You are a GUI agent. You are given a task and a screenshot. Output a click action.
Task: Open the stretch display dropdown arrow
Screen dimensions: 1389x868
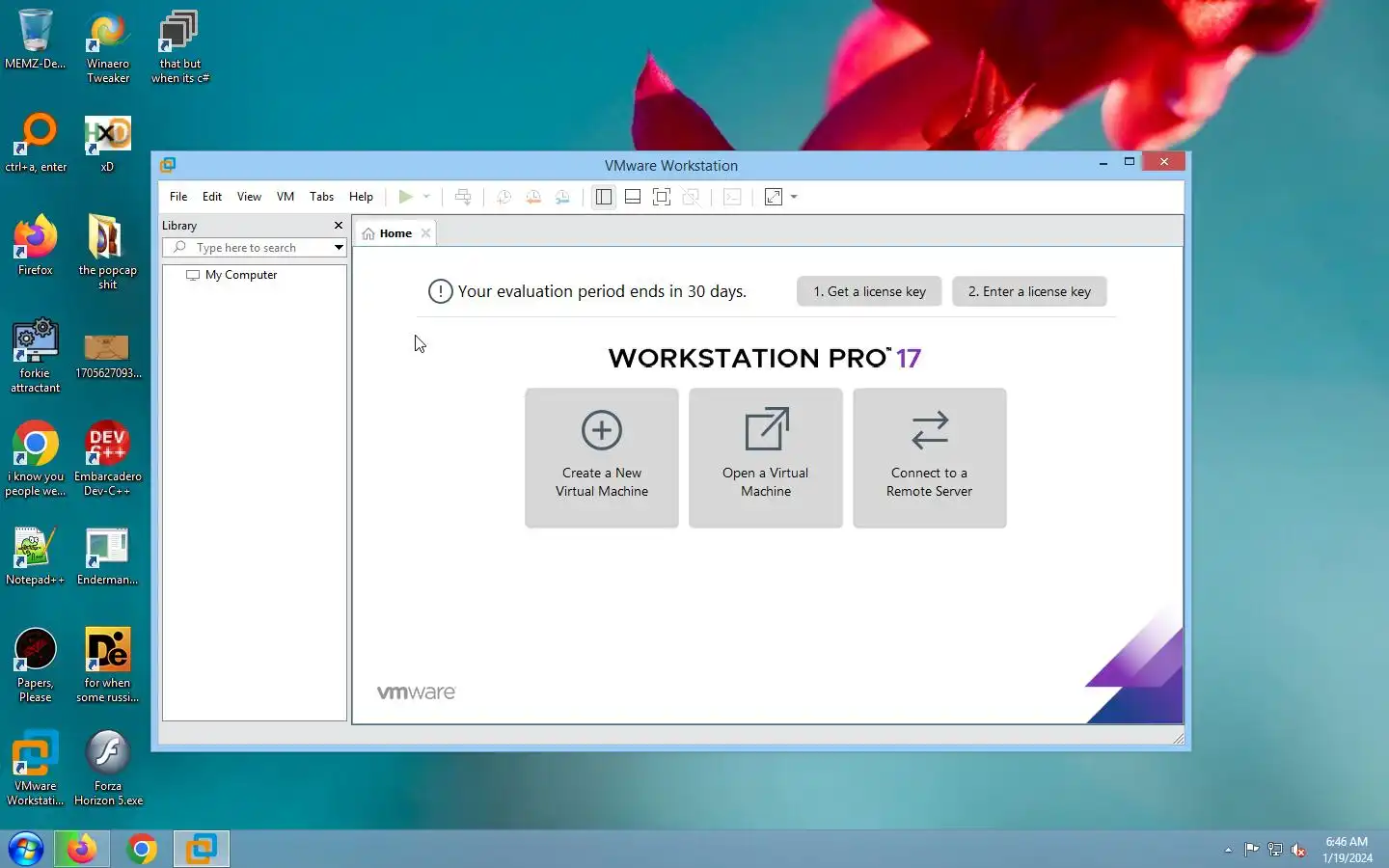pos(794,197)
